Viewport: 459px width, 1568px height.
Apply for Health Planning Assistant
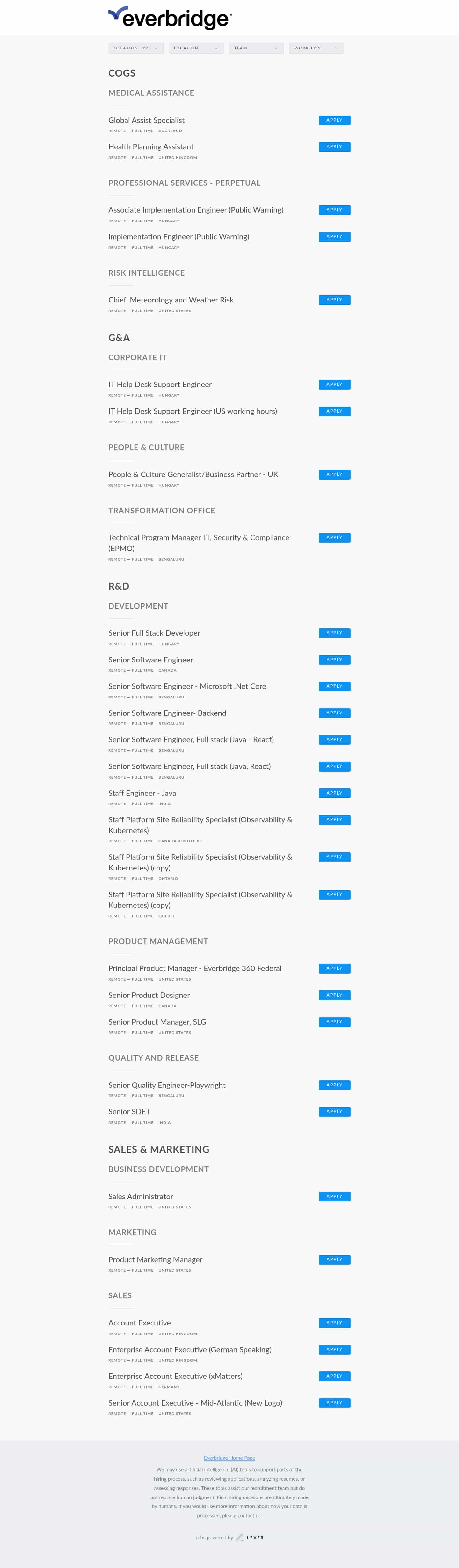click(x=334, y=147)
